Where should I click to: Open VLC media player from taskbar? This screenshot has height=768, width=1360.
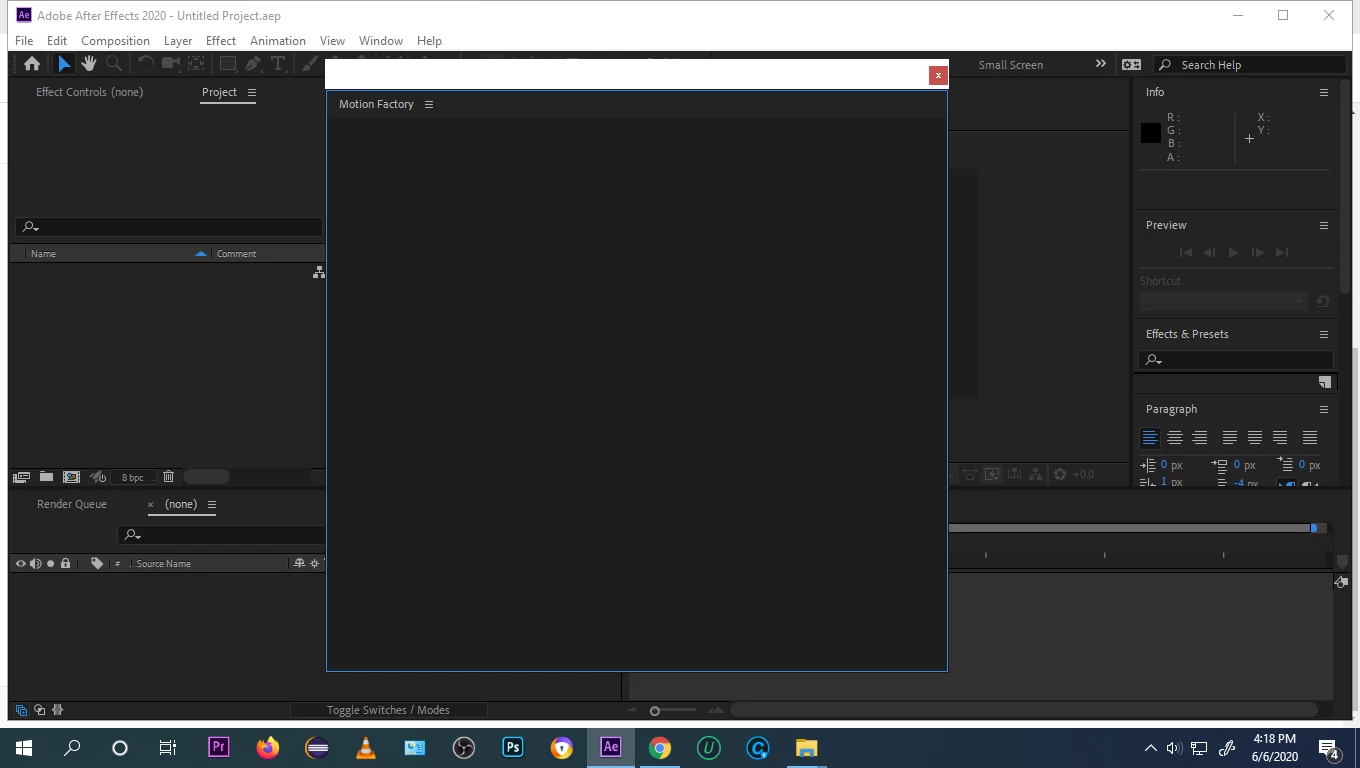click(366, 747)
